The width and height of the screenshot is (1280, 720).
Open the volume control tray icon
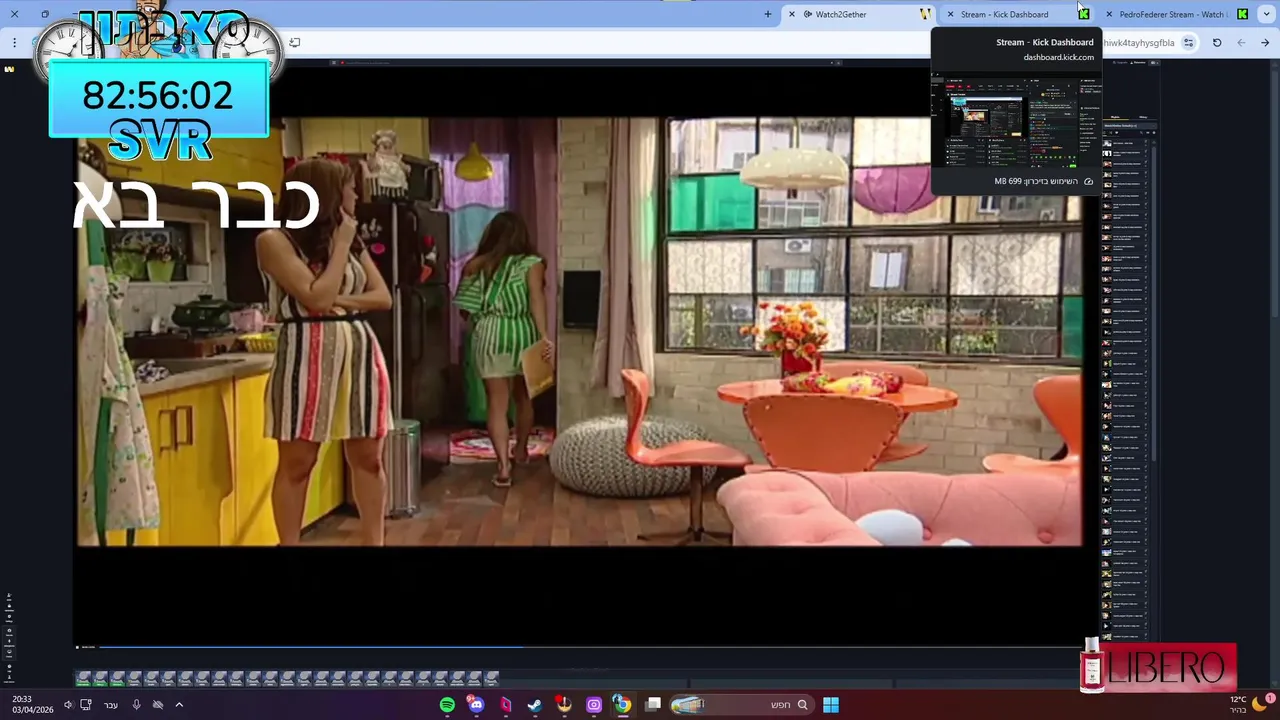68,705
